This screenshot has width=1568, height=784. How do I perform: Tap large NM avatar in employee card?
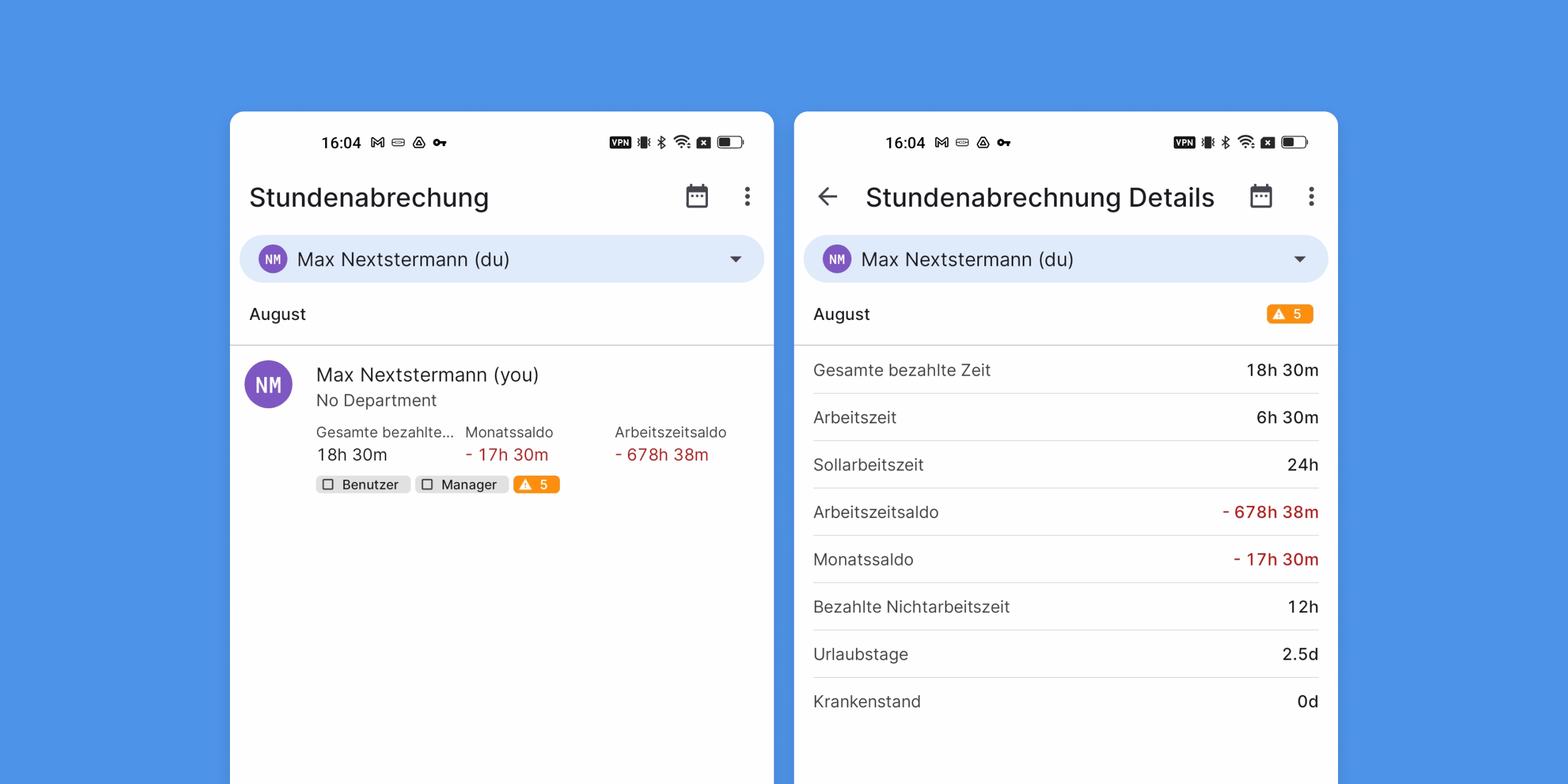click(268, 384)
